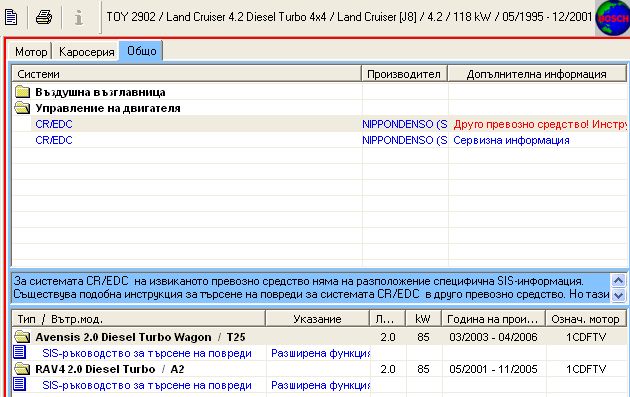
Task: Collapse the Управление на двигателя folder icon
Action: coord(22,108)
